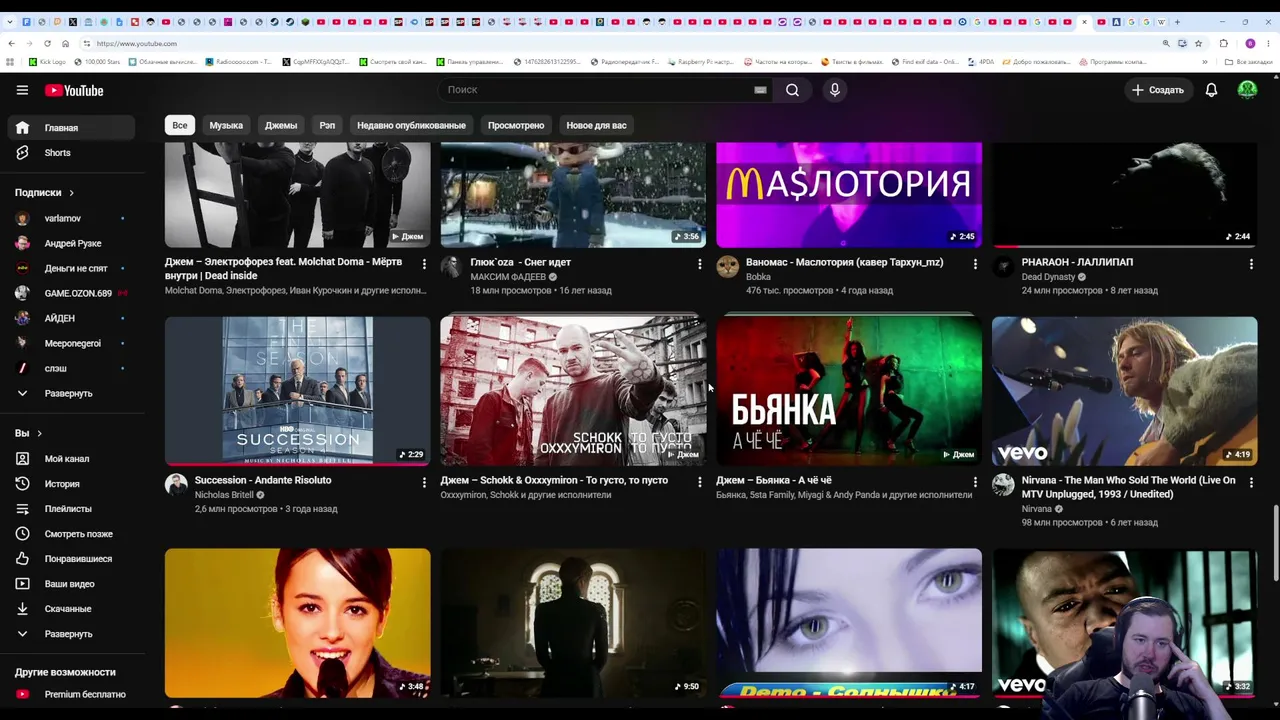Open the notifications bell
This screenshot has width=1280, height=720.
(1211, 90)
